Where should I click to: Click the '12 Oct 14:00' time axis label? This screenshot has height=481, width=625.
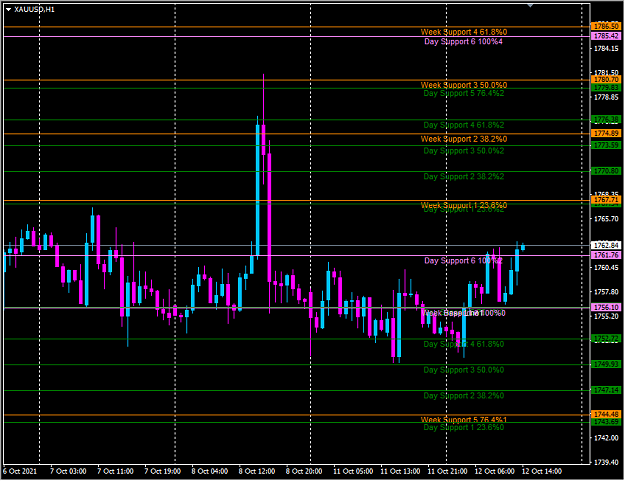542,471
